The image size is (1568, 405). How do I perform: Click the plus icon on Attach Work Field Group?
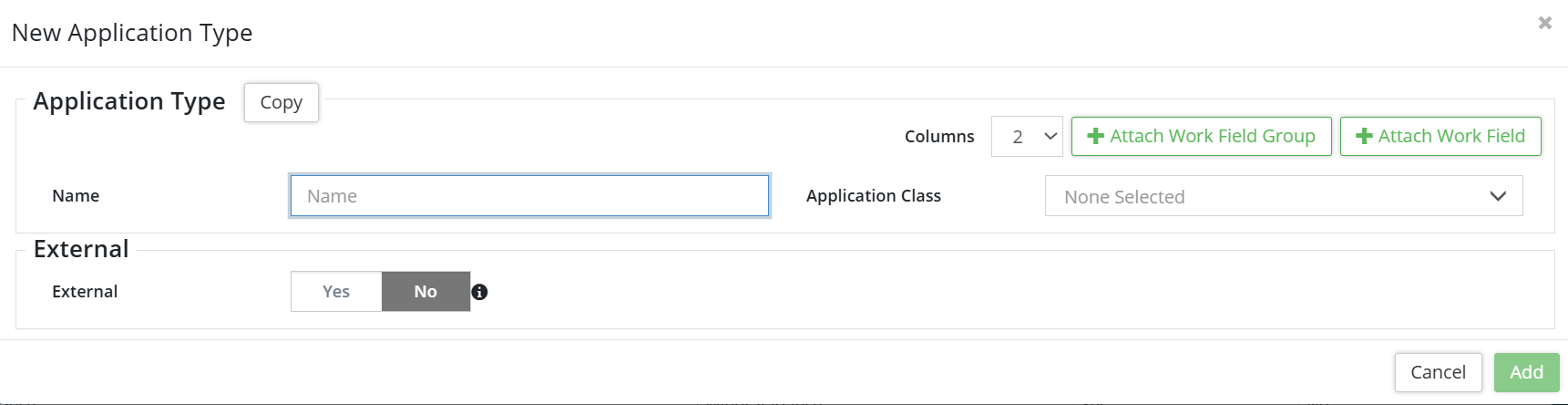tap(1095, 136)
